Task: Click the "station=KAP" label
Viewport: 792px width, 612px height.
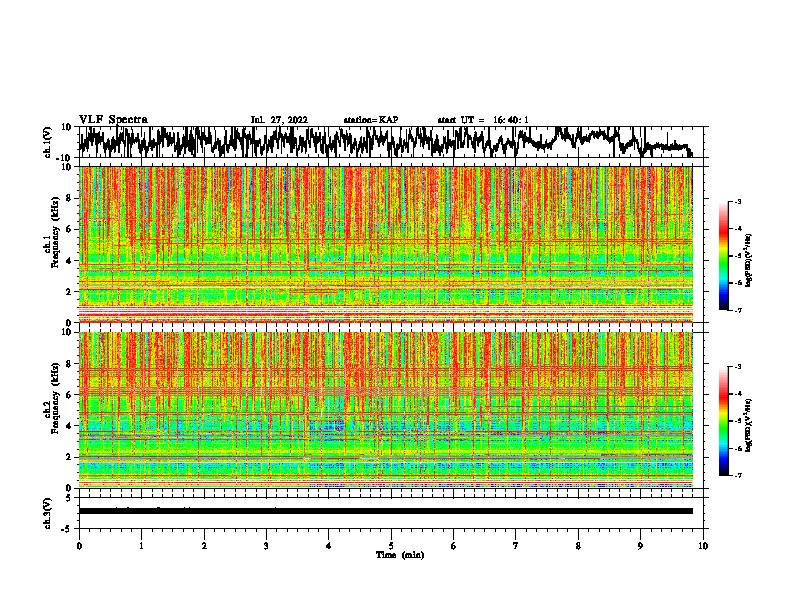Action: pos(371,120)
